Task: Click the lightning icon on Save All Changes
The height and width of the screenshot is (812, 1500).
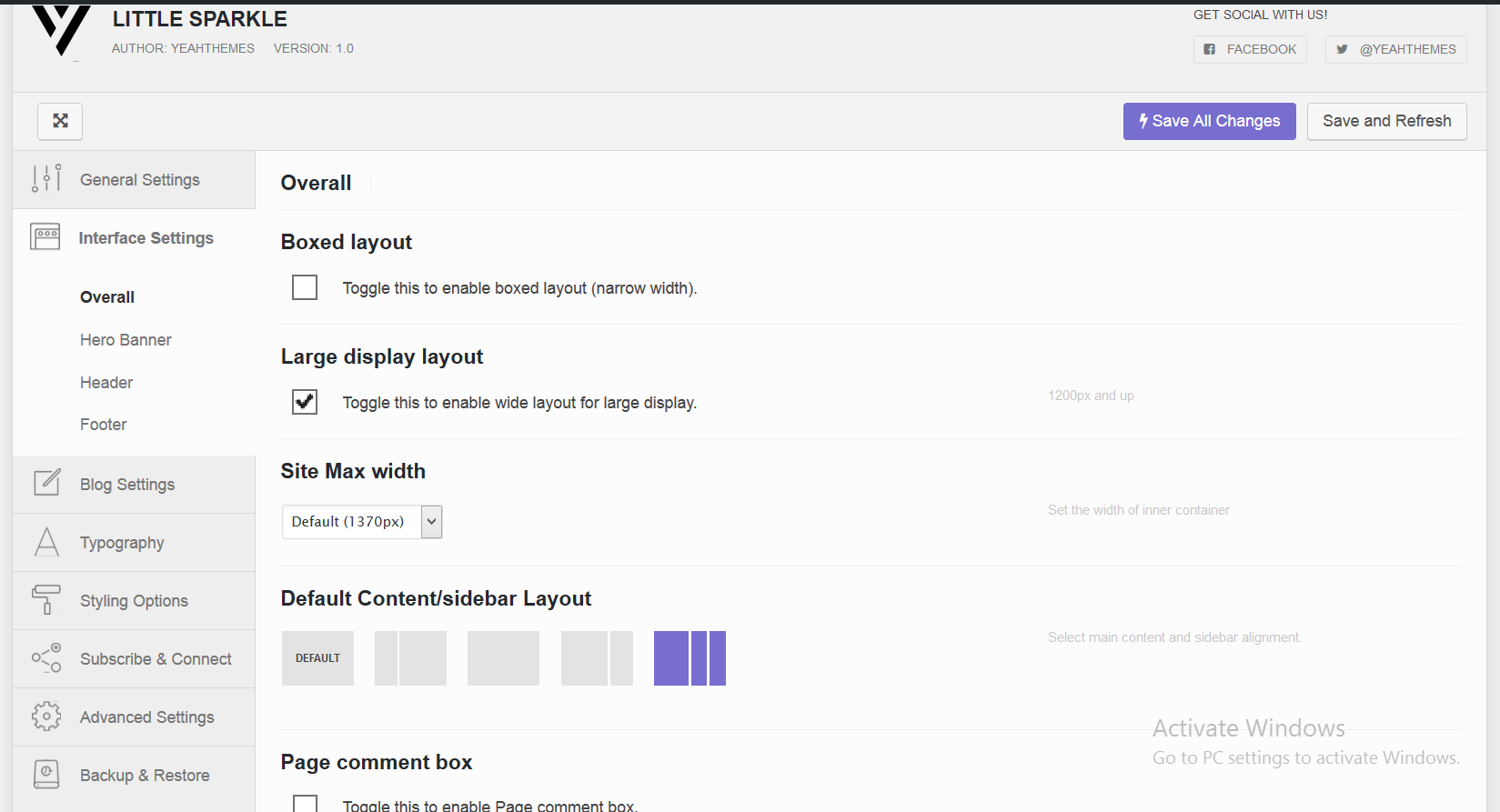Action: click(1143, 120)
